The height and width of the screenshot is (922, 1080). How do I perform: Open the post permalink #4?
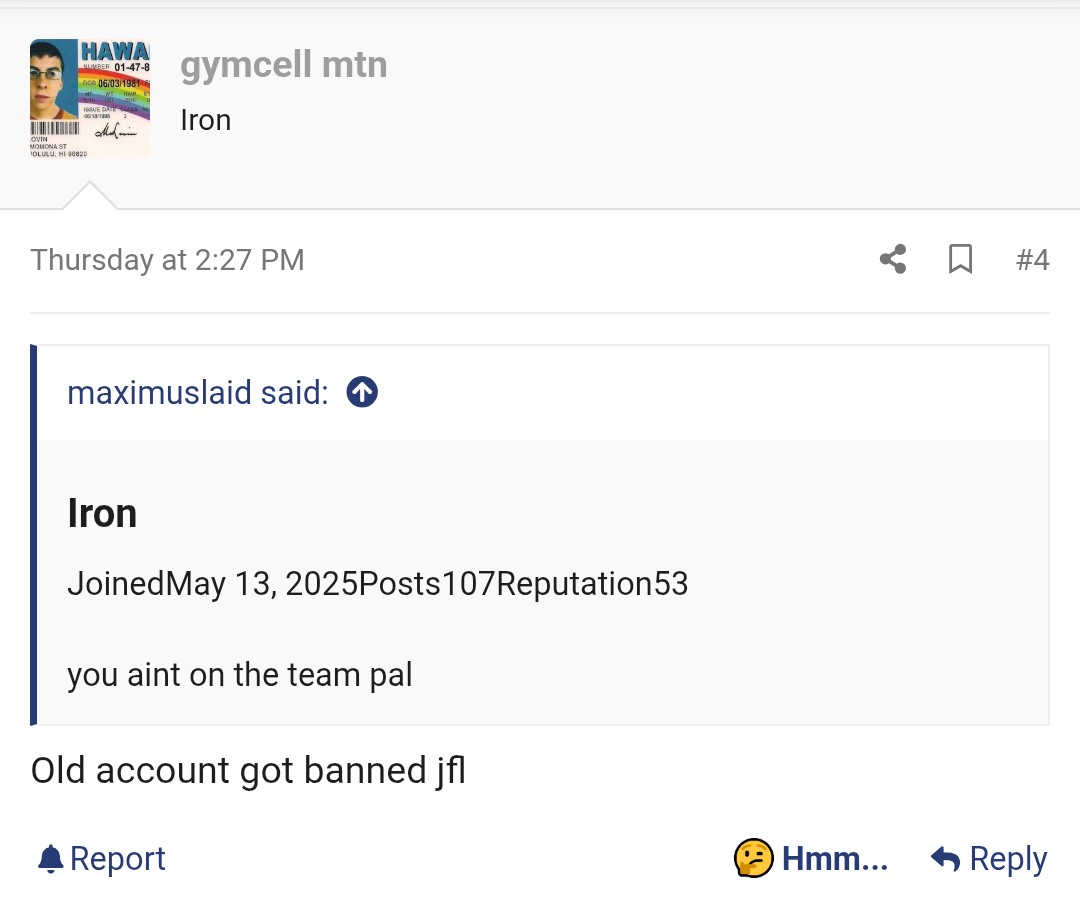coord(1032,260)
